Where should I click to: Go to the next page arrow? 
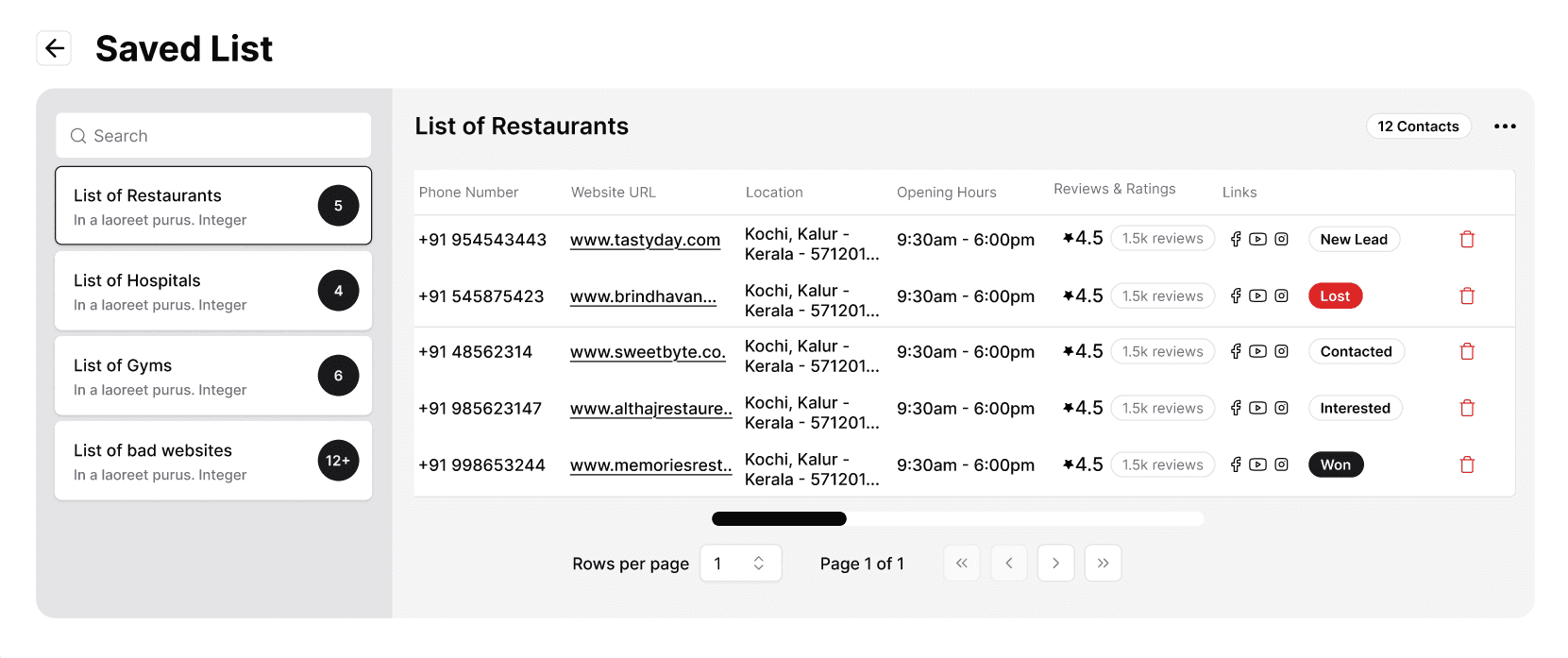[x=1055, y=564]
